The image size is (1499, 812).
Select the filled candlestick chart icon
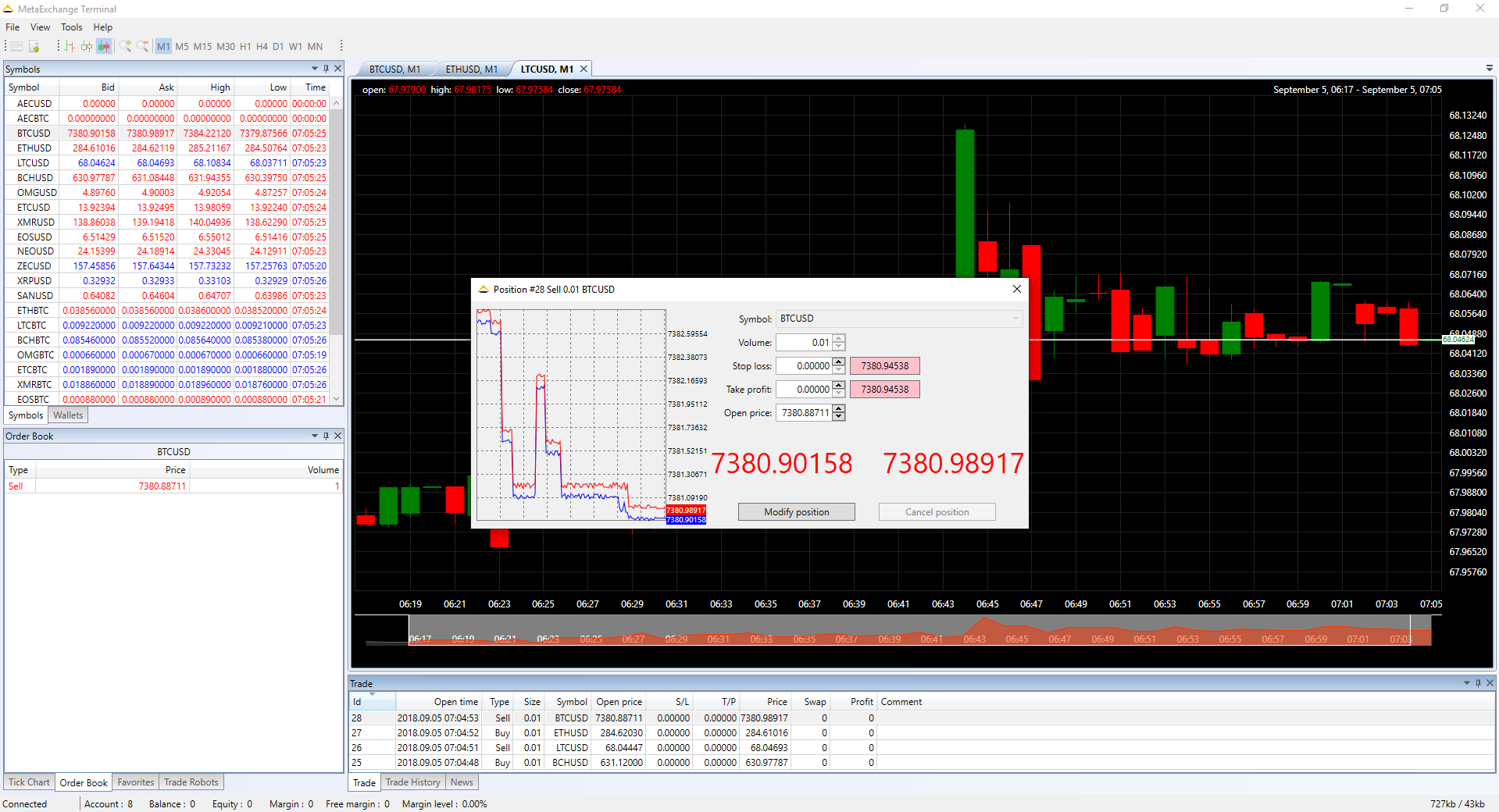[104, 47]
